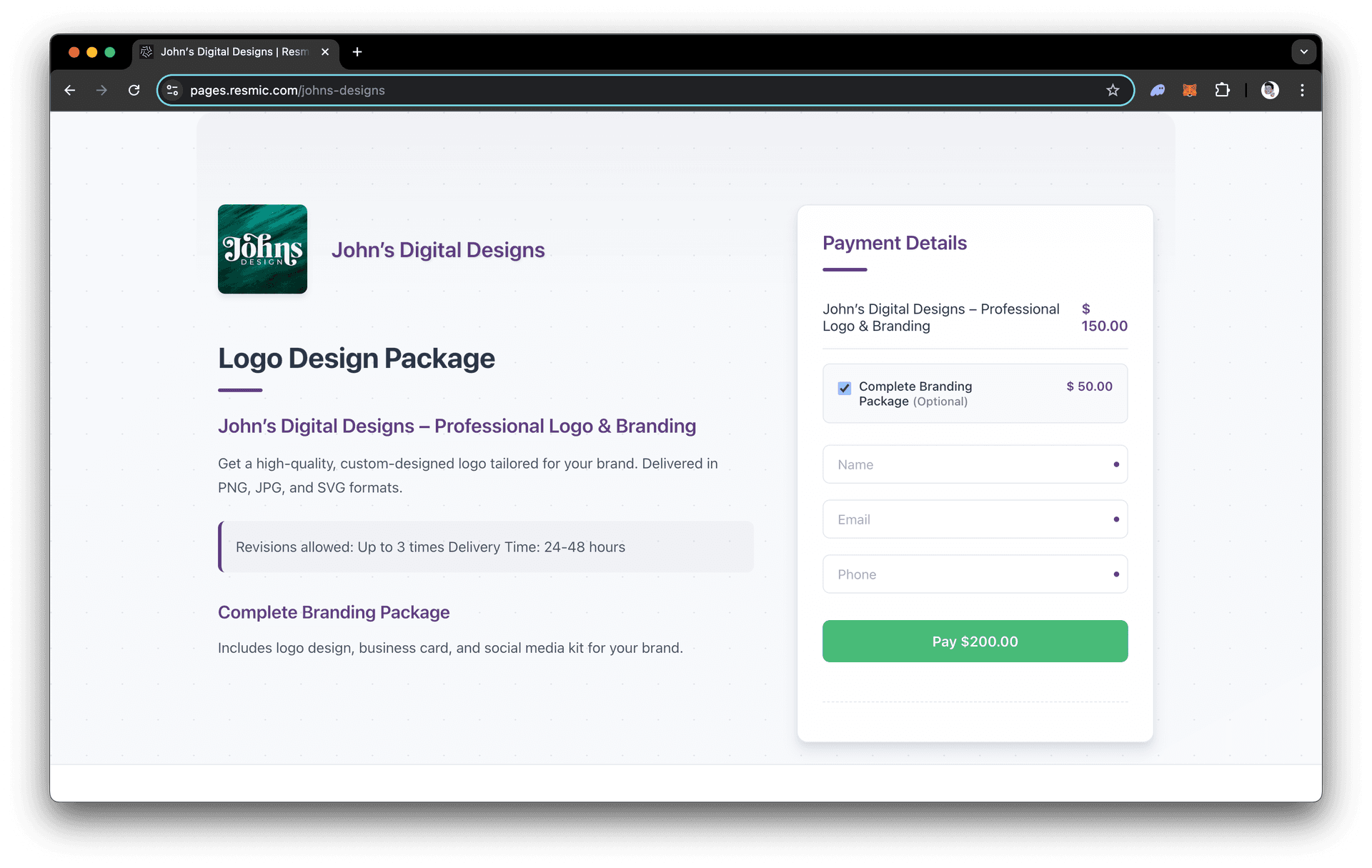Uncheck the Complete Branding Package option
This screenshot has height=868, width=1372.
[844, 388]
